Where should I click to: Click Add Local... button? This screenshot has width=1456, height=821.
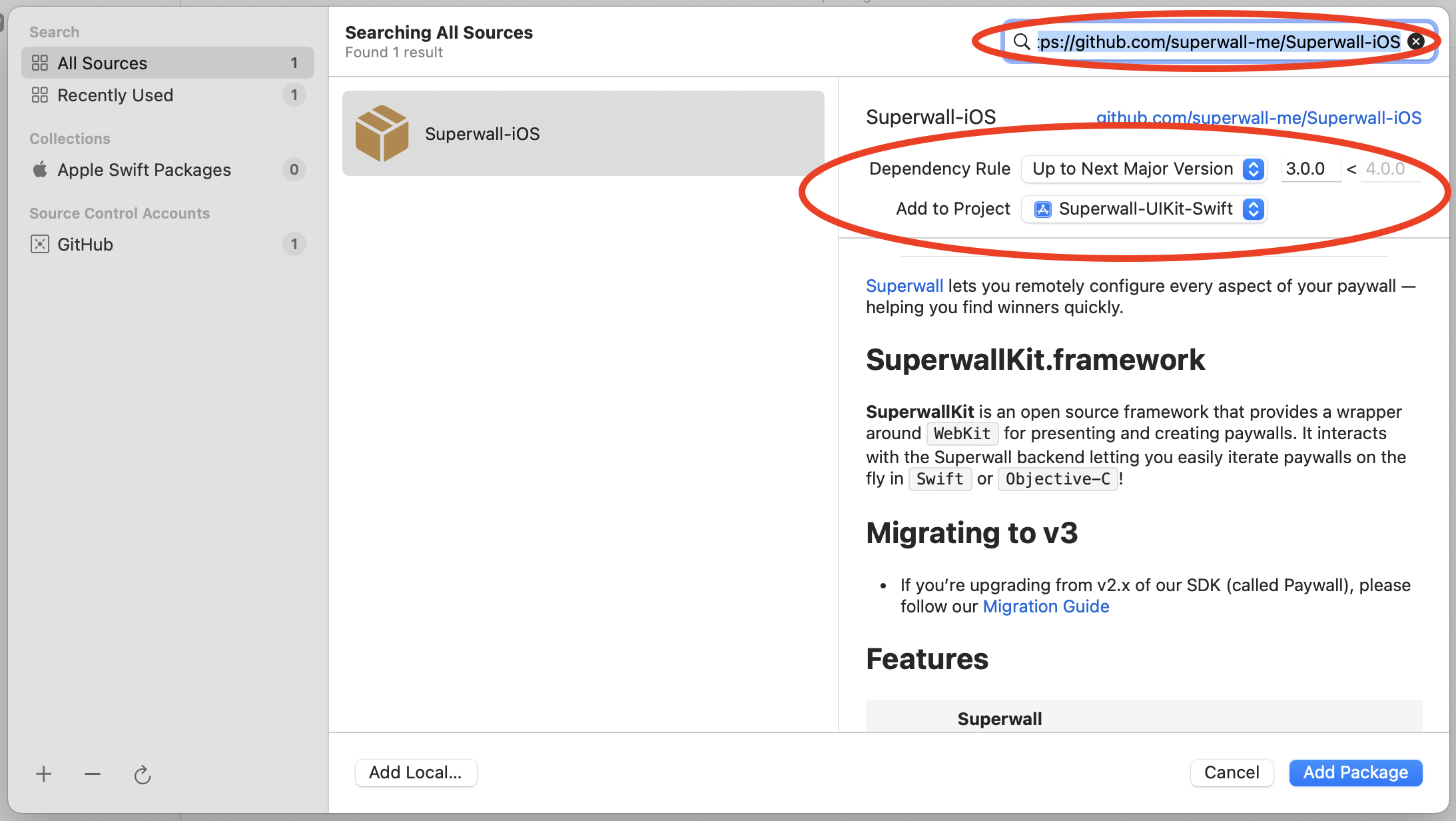(416, 772)
